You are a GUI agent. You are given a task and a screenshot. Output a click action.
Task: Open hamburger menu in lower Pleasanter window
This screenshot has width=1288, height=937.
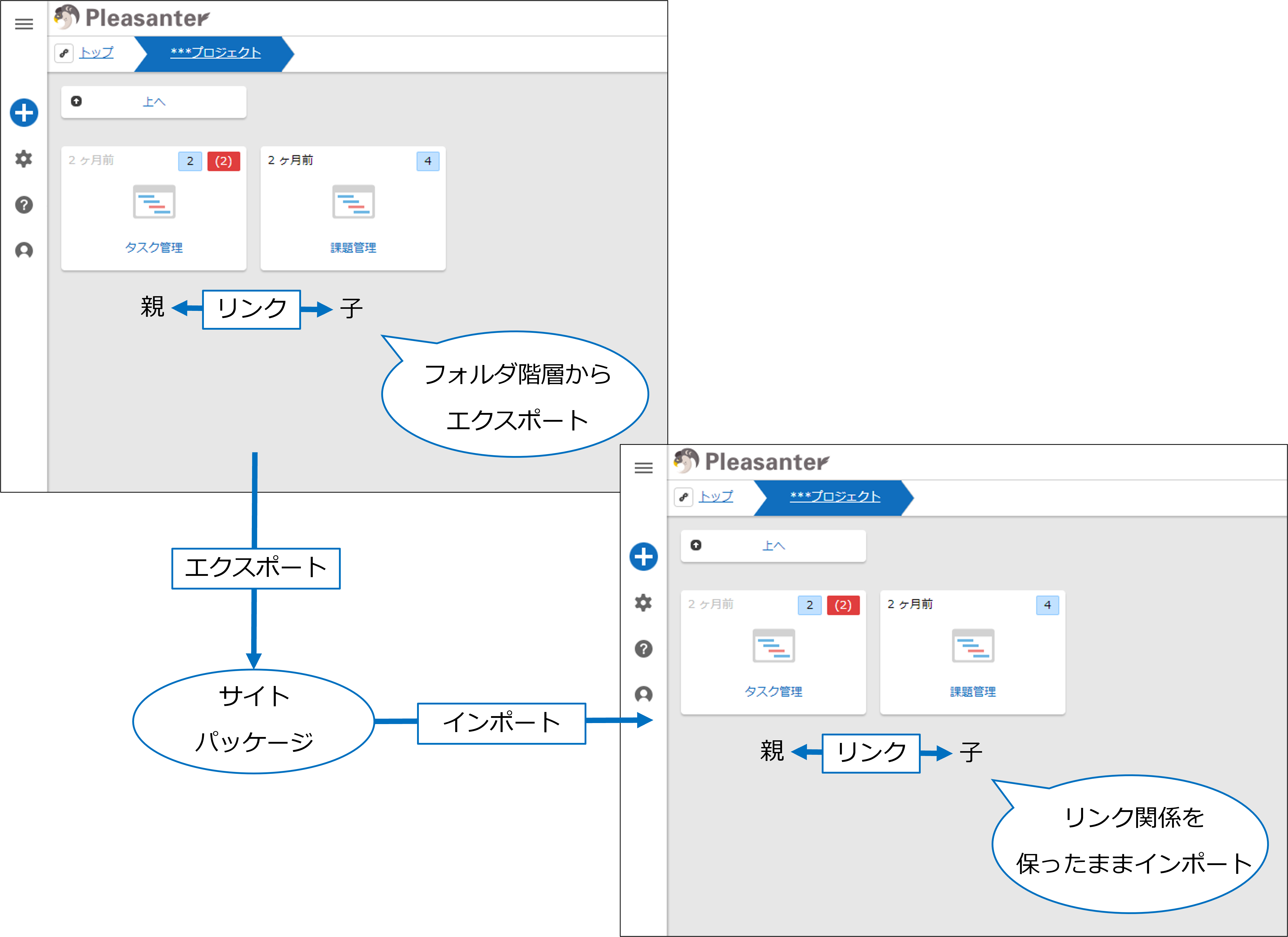(x=643, y=468)
